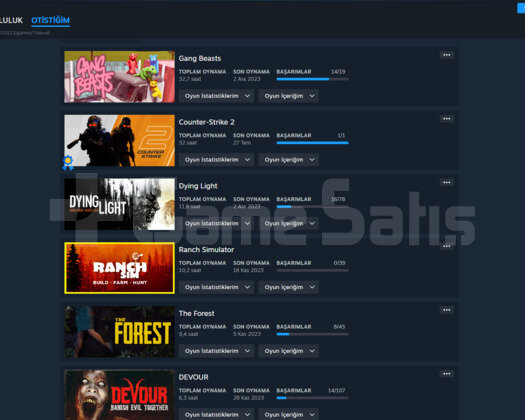The height and width of the screenshot is (420, 525).
Task: Click The Forest 8/45 achievements count
Action: click(339, 327)
